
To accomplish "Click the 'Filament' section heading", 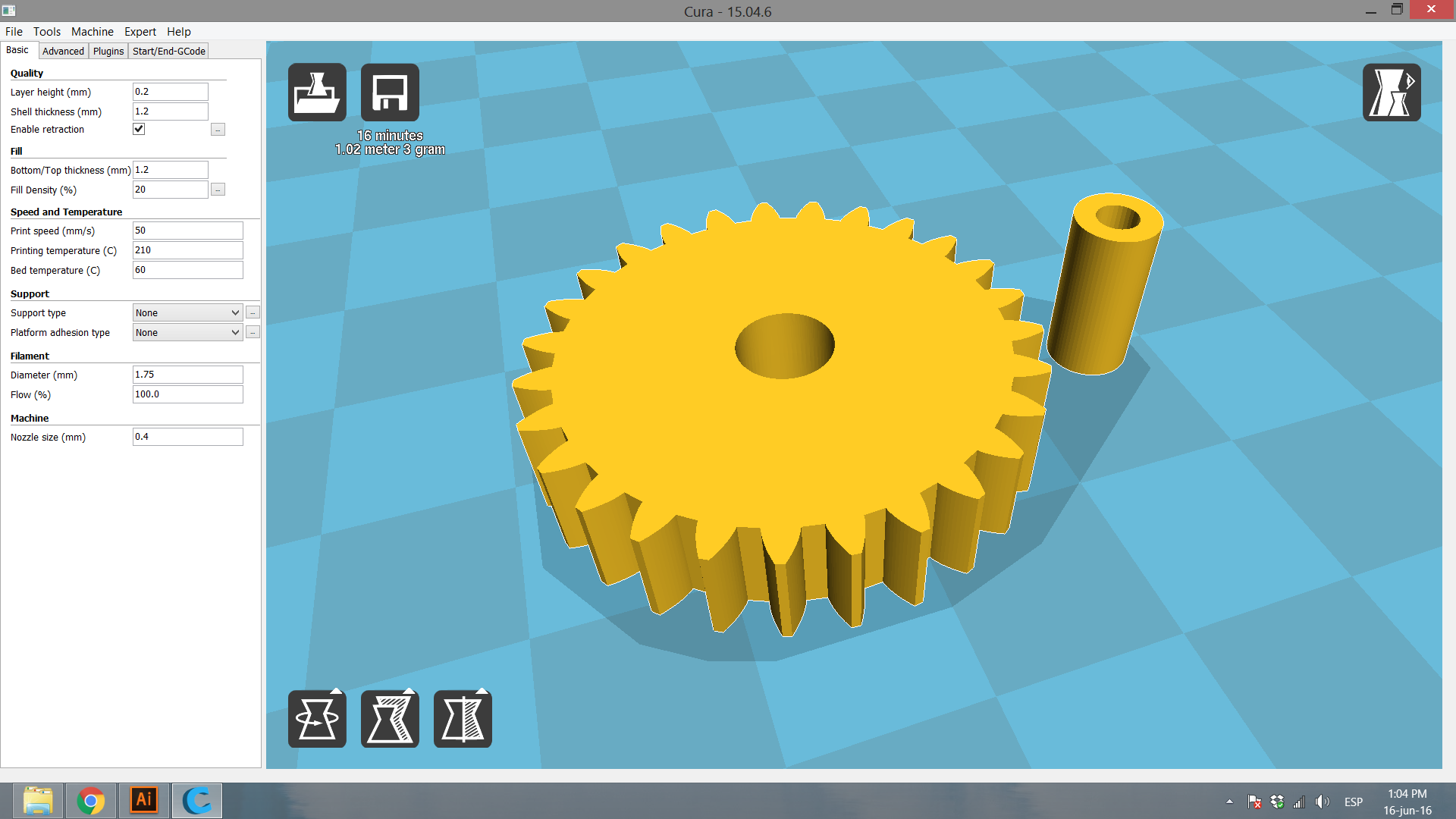I will [30, 356].
